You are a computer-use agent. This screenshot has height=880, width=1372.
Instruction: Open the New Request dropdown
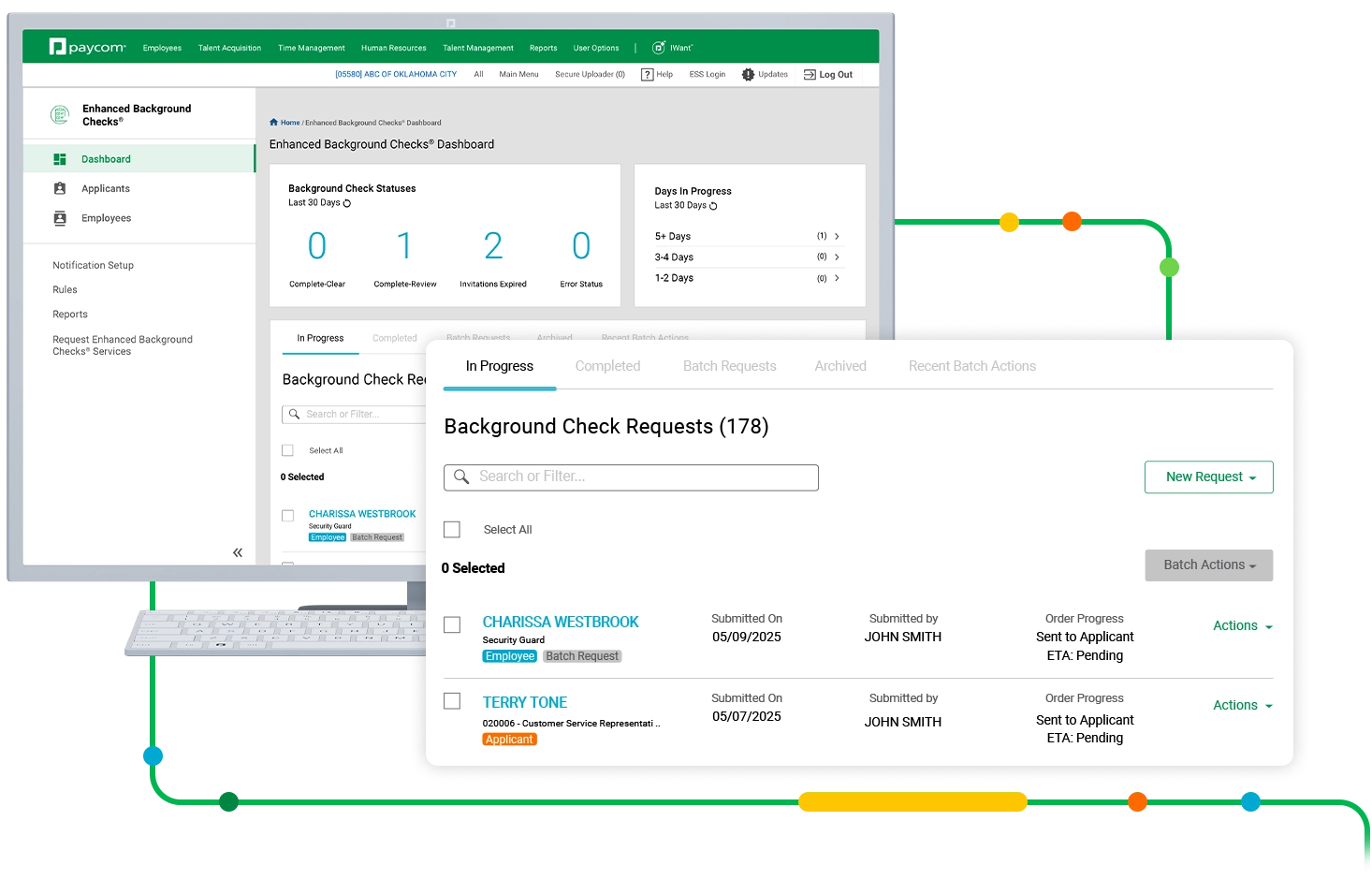click(x=1208, y=477)
